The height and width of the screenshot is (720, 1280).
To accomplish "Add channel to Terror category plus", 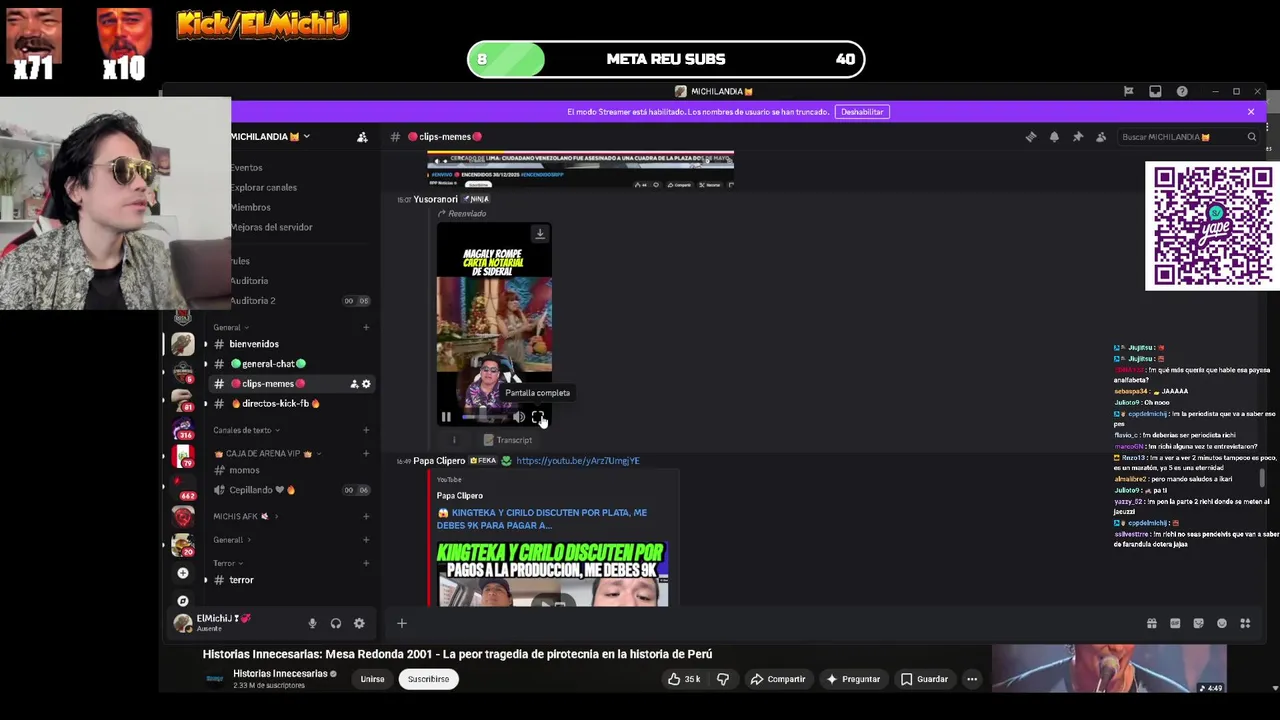I will pos(366,563).
